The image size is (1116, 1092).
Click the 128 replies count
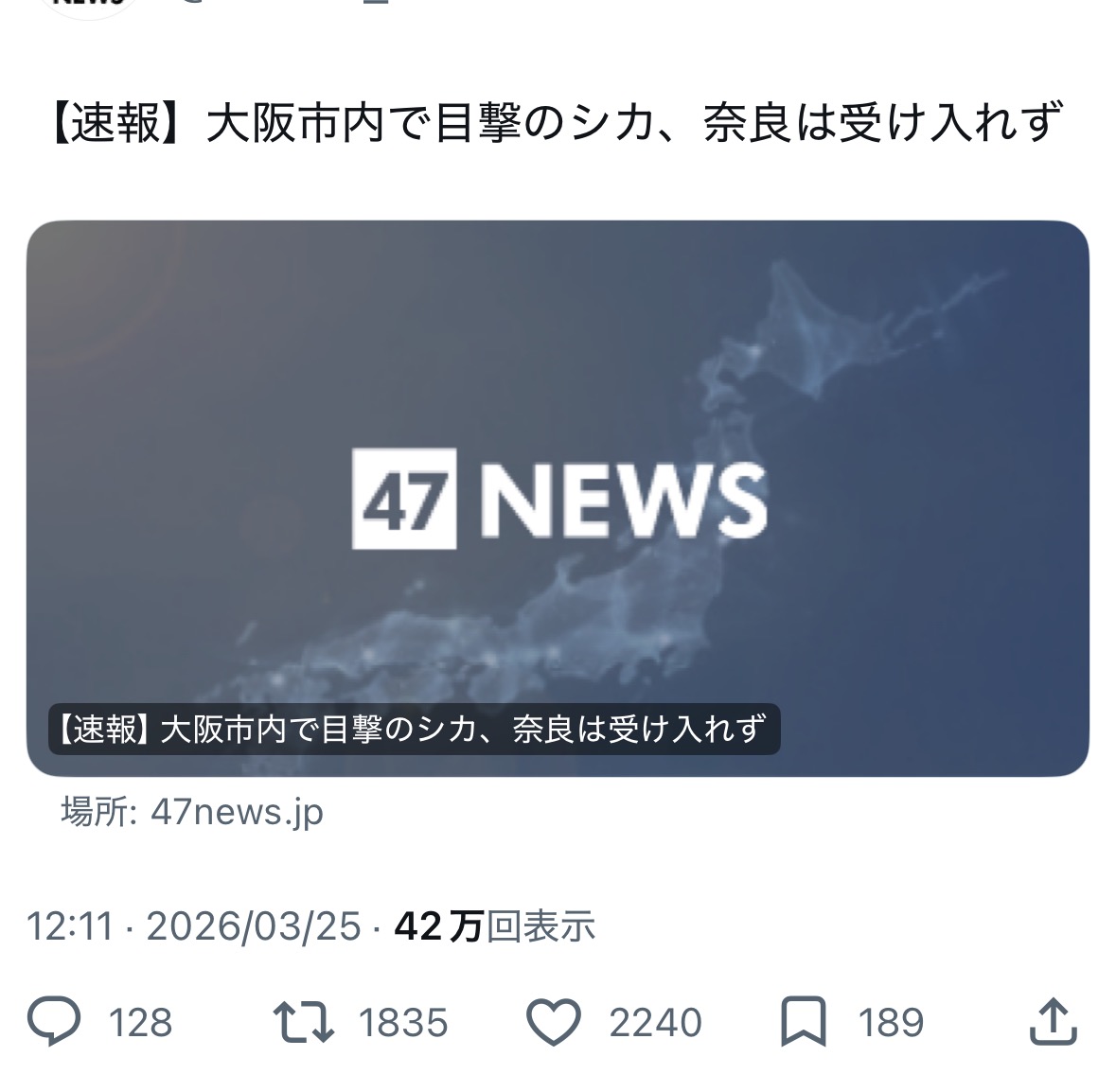[140, 1023]
